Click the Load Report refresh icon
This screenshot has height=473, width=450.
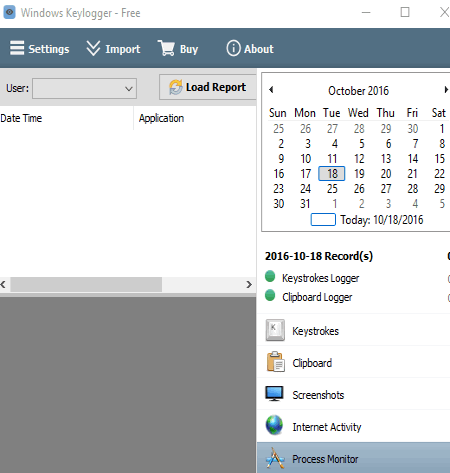pyautogui.click(x=176, y=87)
